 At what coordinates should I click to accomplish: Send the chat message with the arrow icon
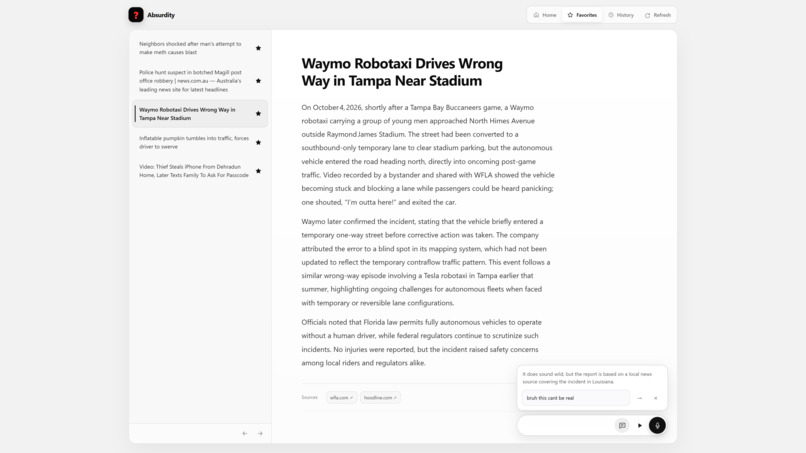click(639, 398)
